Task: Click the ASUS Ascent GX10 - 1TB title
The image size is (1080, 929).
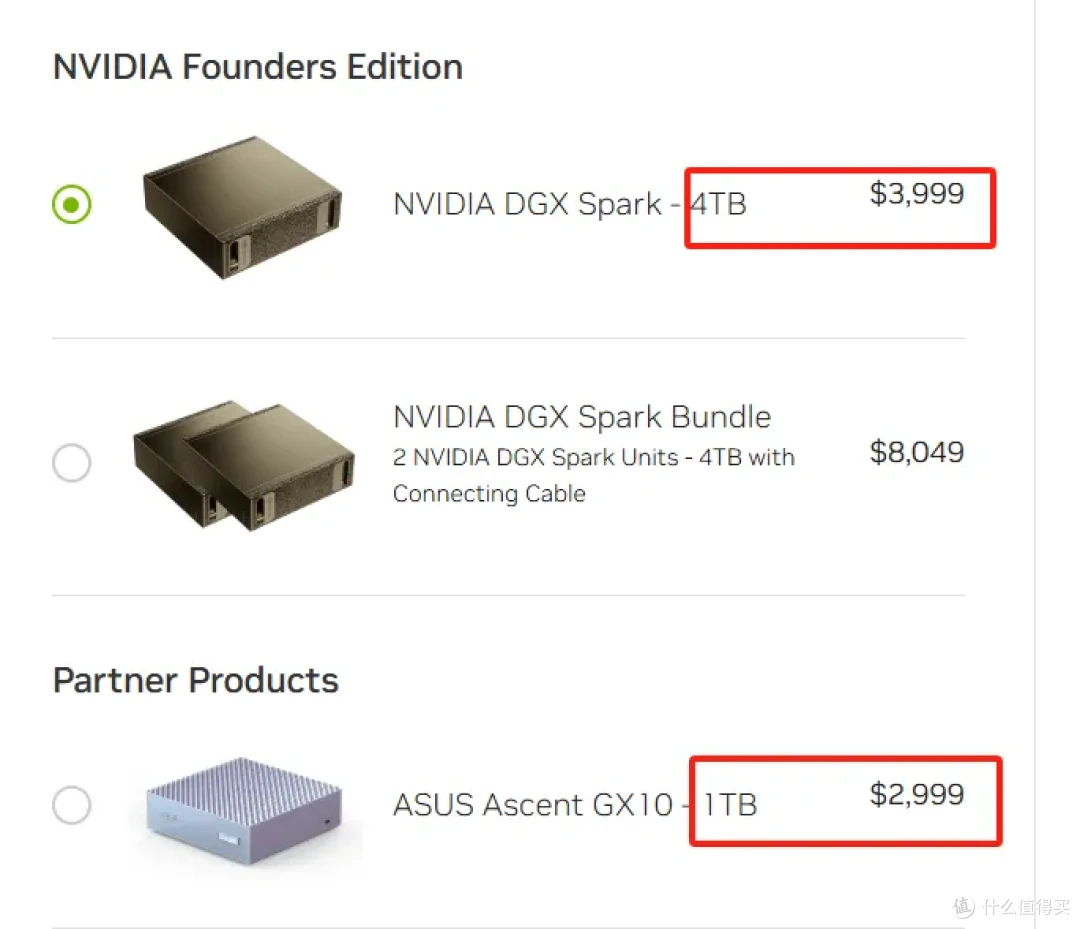Action: (575, 804)
